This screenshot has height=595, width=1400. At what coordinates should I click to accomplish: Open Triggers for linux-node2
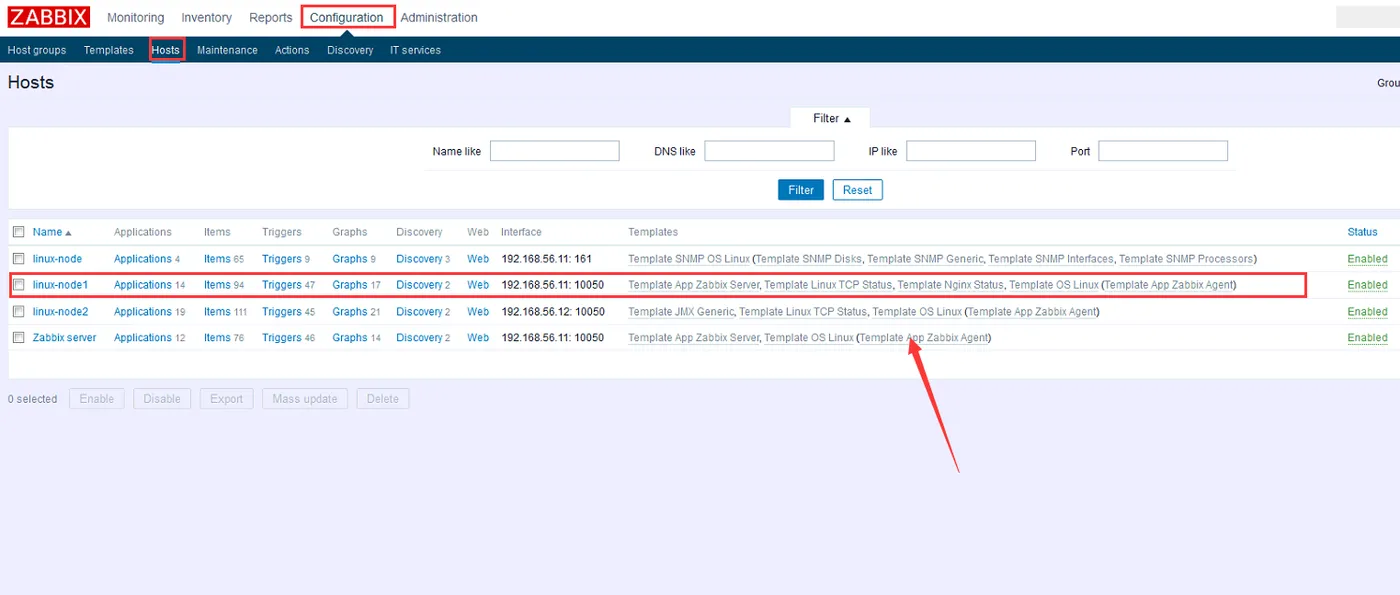[x=282, y=312]
